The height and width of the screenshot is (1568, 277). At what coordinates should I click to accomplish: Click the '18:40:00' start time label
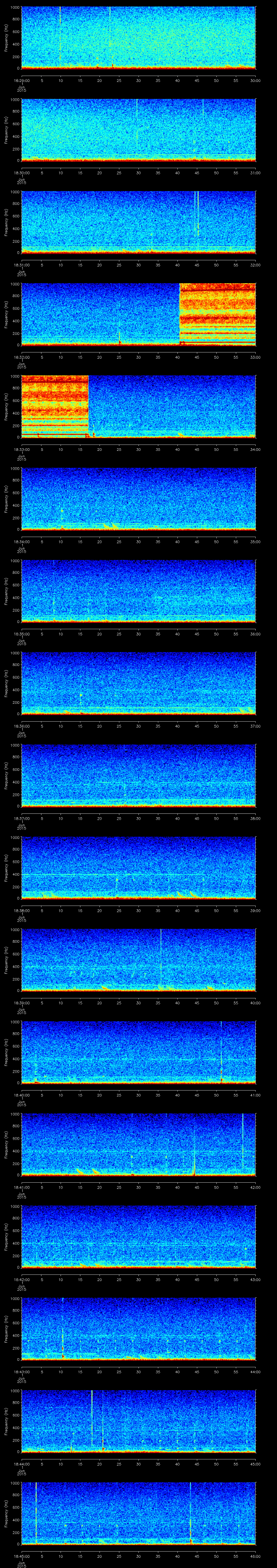tap(21, 1095)
